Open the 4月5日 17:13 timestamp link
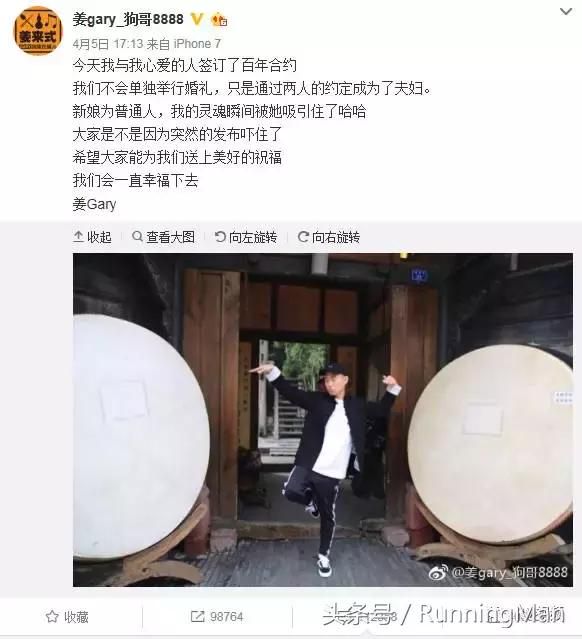Viewport: 582px width, 639px height. pos(108,44)
